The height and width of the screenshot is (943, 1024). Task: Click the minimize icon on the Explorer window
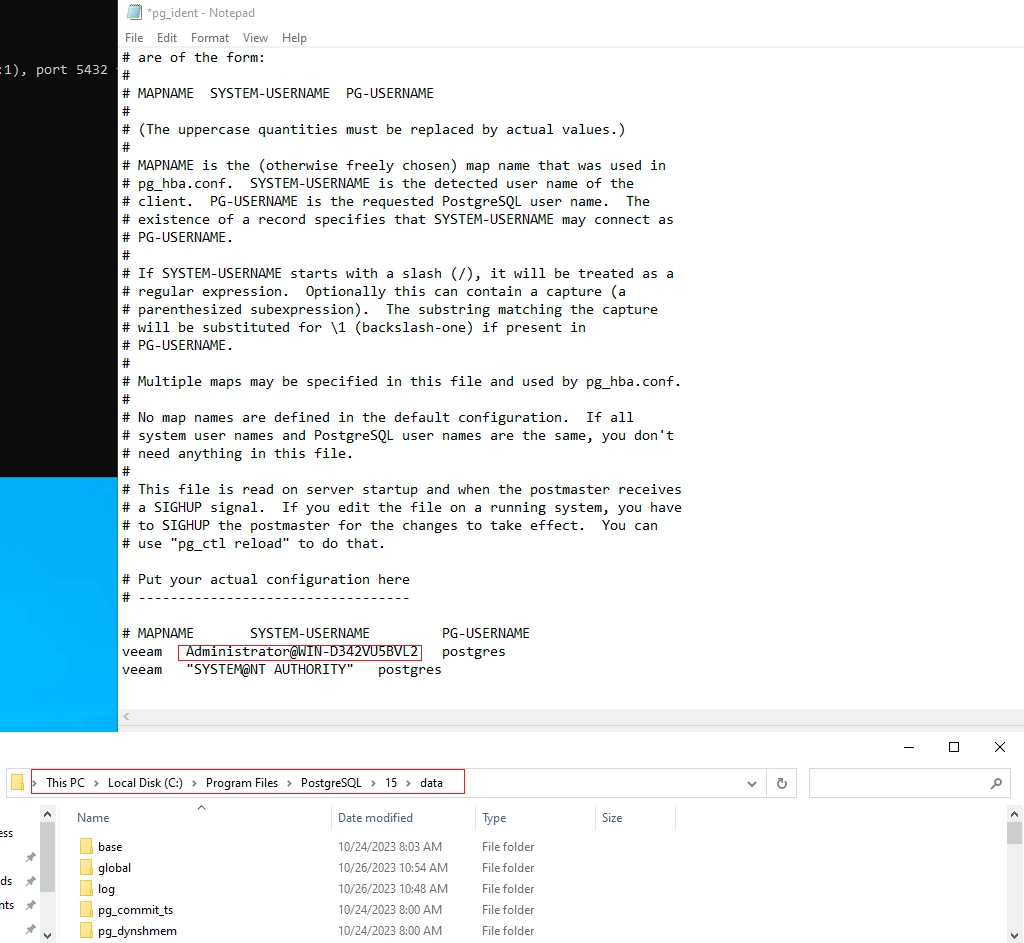[x=908, y=747]
